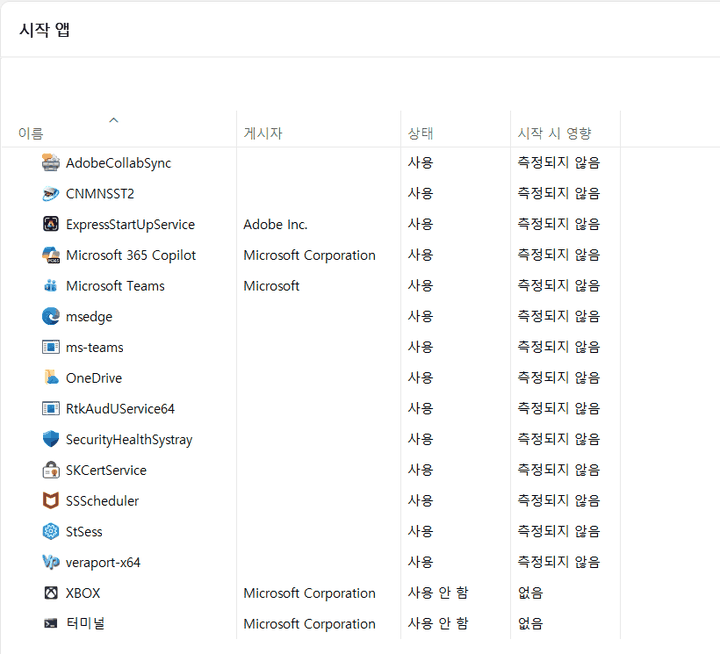Viewport: 720px width, 654px height.
Task: Select the StSess gear icon
Action: 51,531
